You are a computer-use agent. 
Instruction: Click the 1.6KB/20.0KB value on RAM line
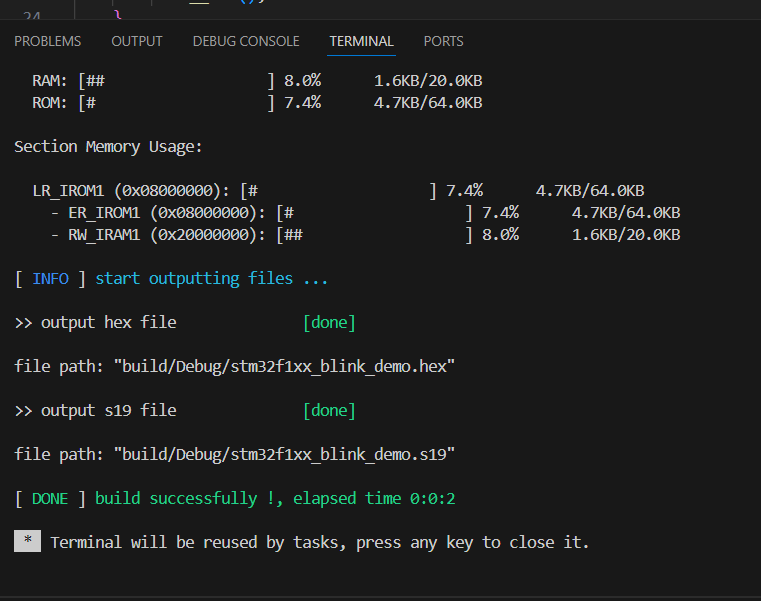(x=428, y=81)
